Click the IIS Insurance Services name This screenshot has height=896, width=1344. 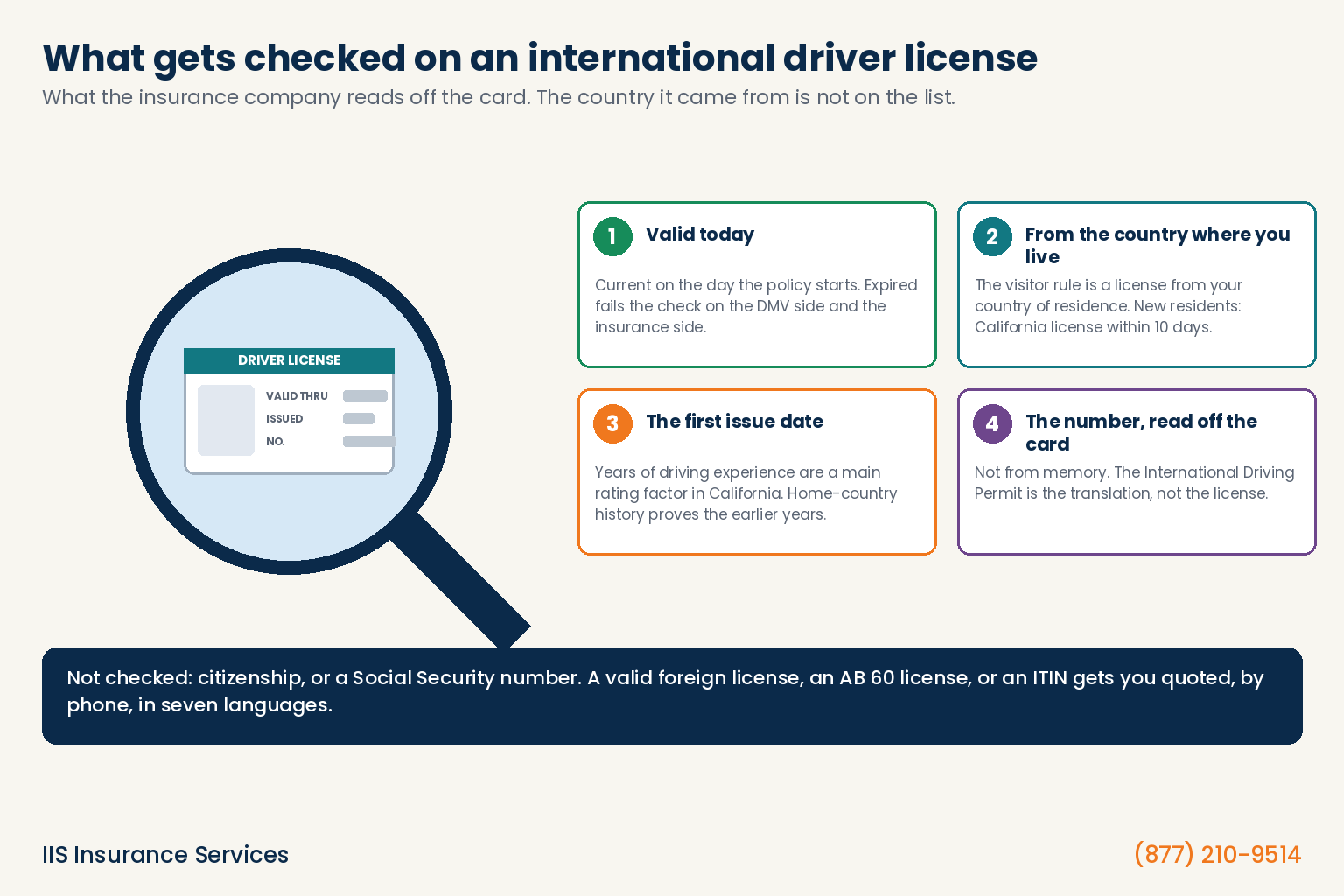coord(165,855)
